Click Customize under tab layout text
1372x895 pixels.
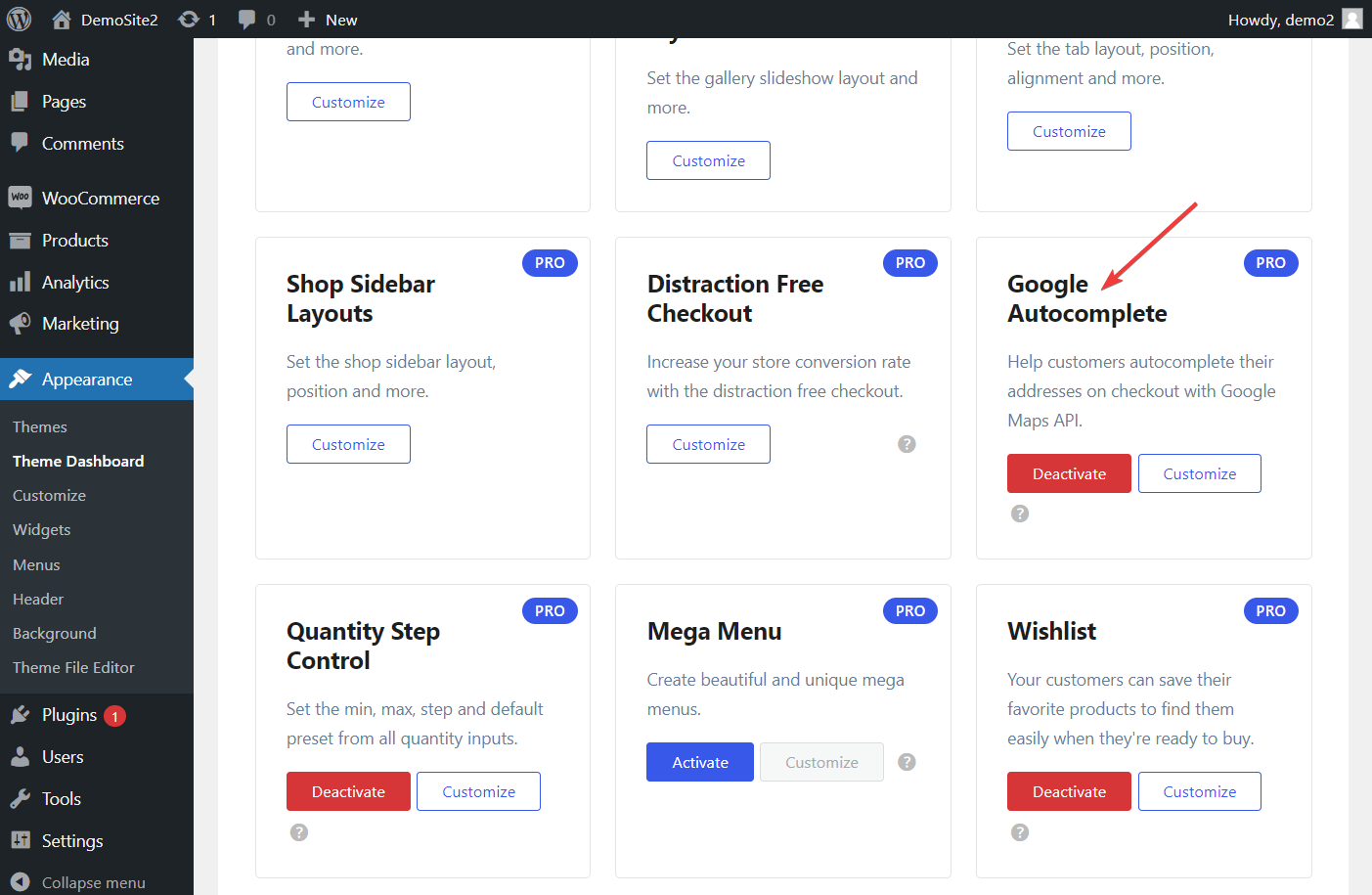(1069, 131)
